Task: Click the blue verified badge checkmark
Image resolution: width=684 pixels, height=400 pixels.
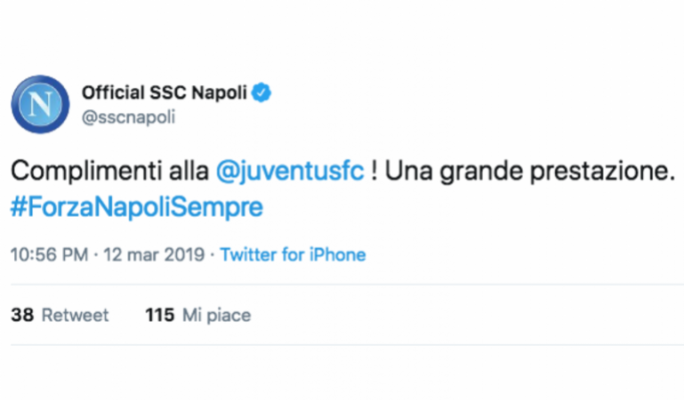Action: pyautogui.click(x=262, y=92)
